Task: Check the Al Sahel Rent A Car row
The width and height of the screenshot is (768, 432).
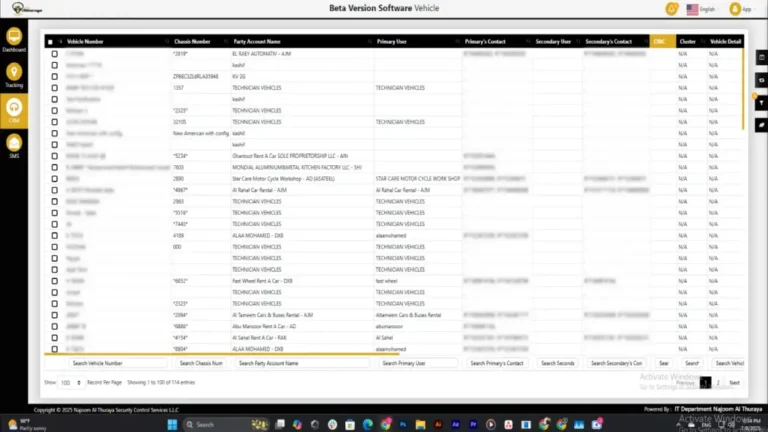Action: point(54,338)
